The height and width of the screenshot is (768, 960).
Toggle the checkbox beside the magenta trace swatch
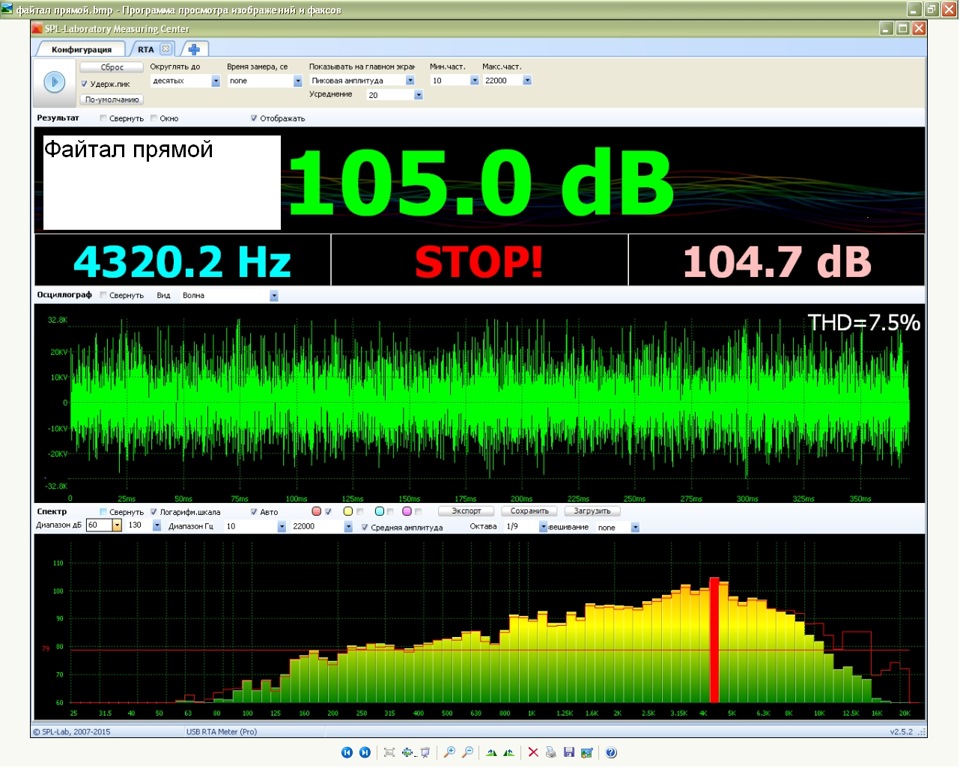pyautogui.click(x=418, y=511)
